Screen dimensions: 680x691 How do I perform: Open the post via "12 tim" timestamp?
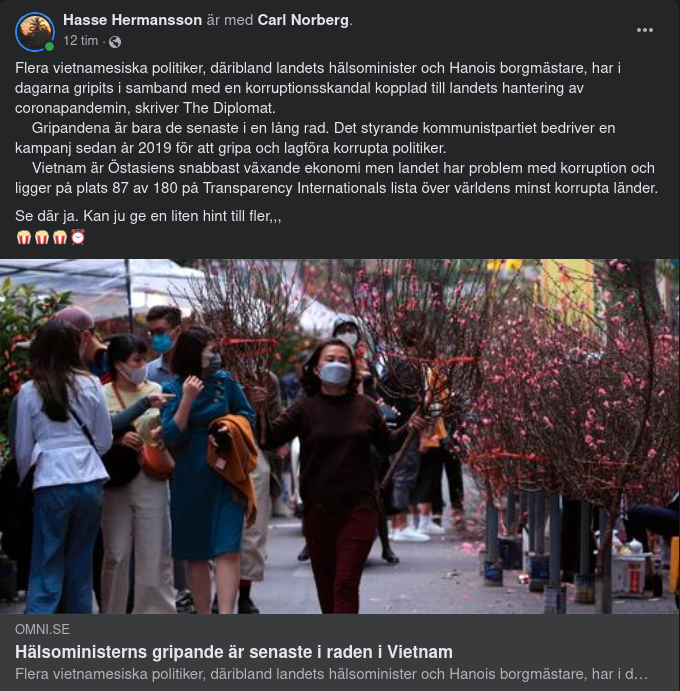click(x=80, y=41)
